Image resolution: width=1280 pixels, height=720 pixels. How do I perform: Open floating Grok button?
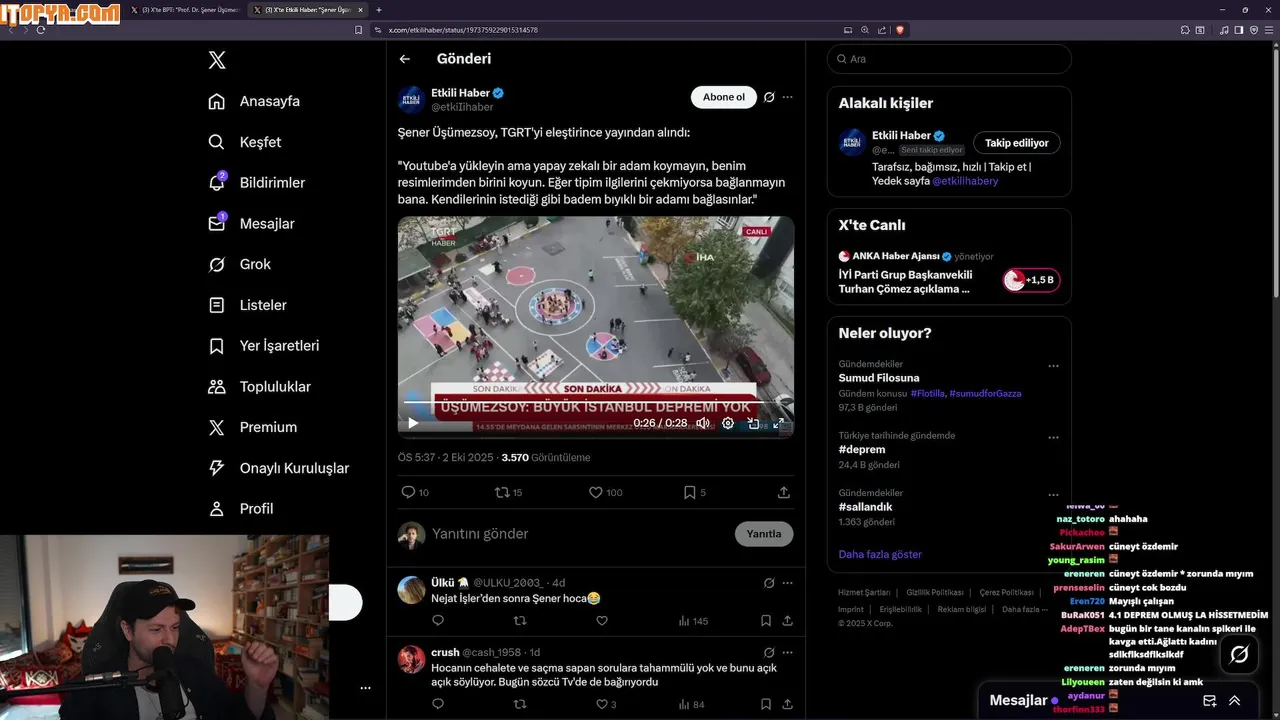tap(1239, 654)
